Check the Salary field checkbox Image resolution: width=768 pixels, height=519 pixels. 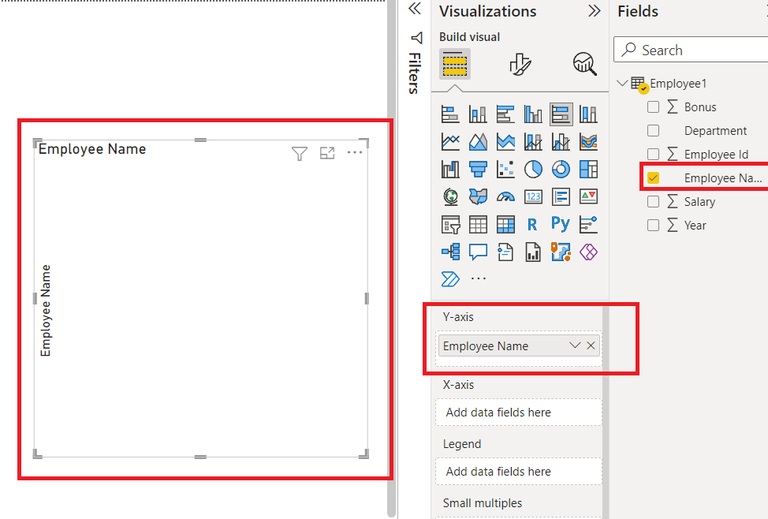click(x=653, y=201)
